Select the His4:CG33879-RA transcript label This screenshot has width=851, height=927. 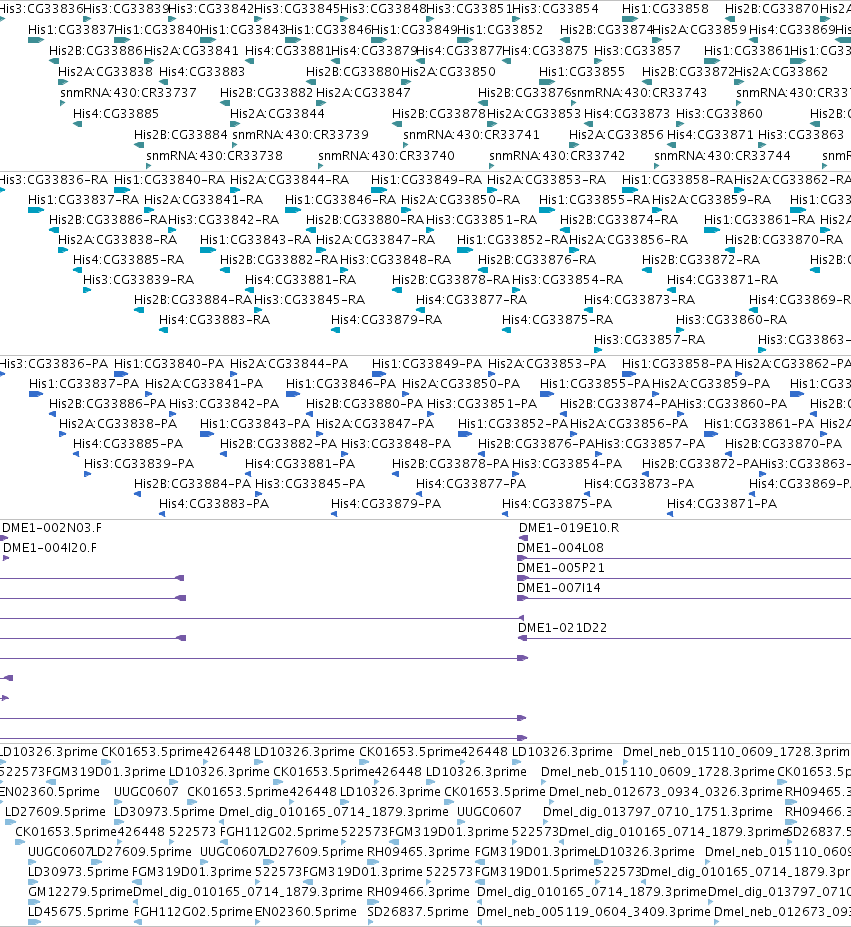386,320
